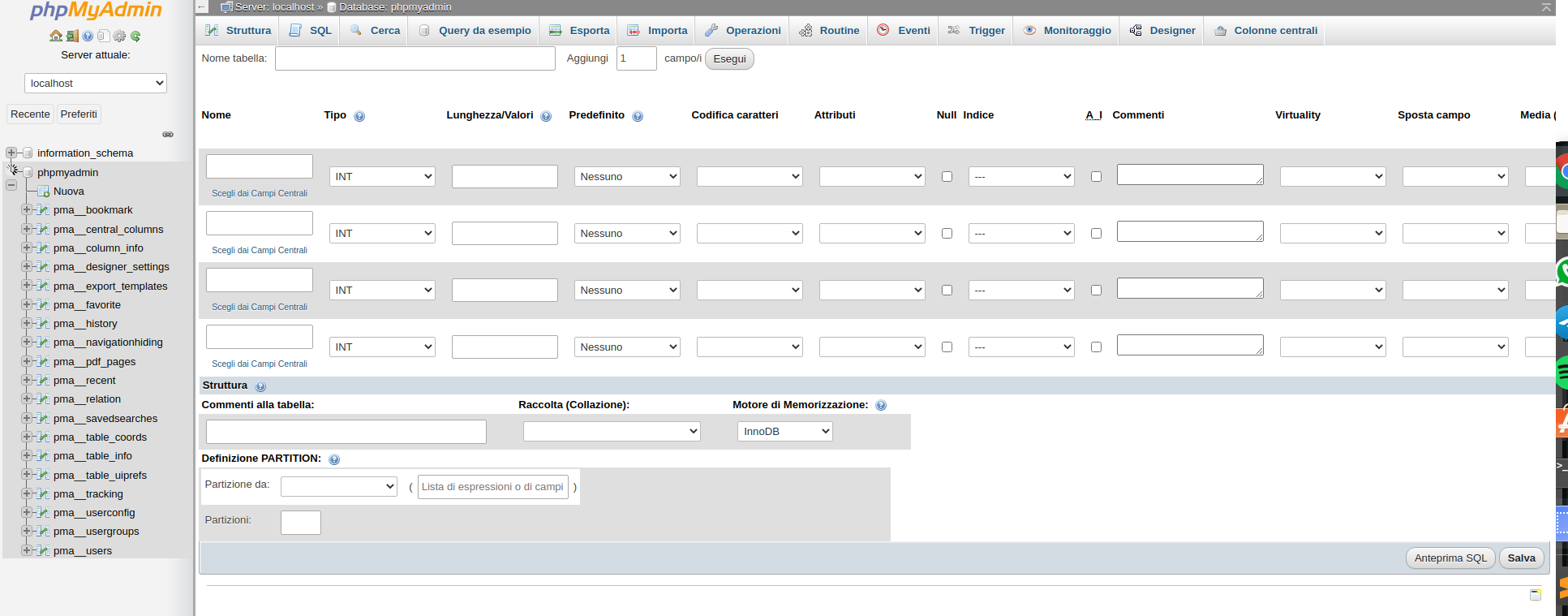The height and width of the screenshot is (616, 1568).
Task: Enable A_I checkbox in fourth field row
Action: (1096, 347)
